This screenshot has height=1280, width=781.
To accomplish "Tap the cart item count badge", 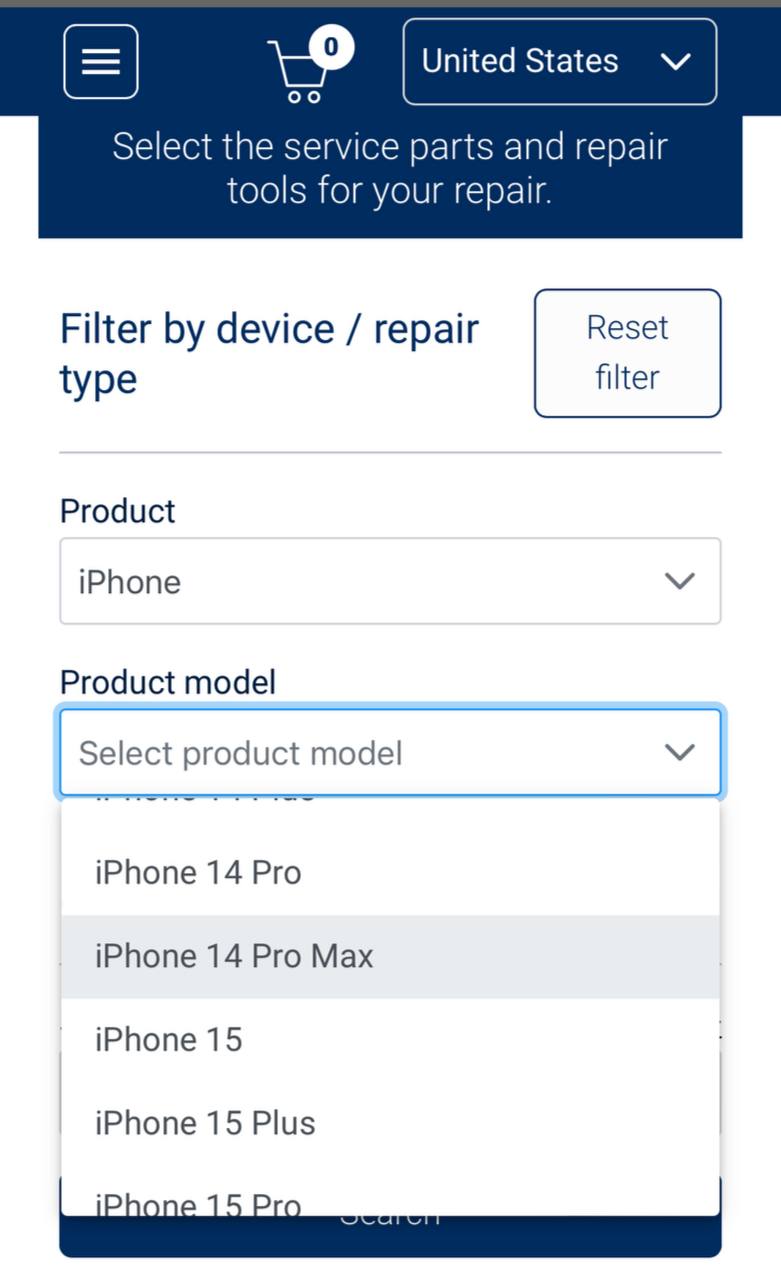I will [331, 48].
